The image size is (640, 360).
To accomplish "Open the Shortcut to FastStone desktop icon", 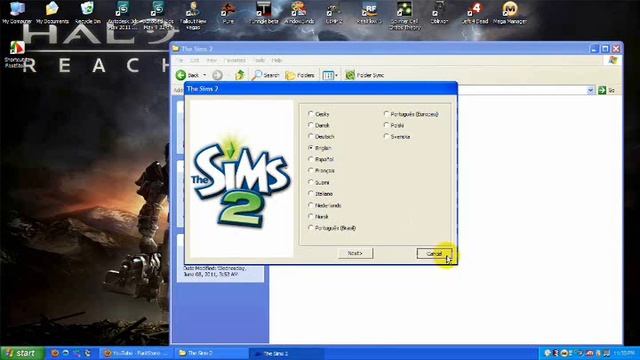I will pos(17,54).
